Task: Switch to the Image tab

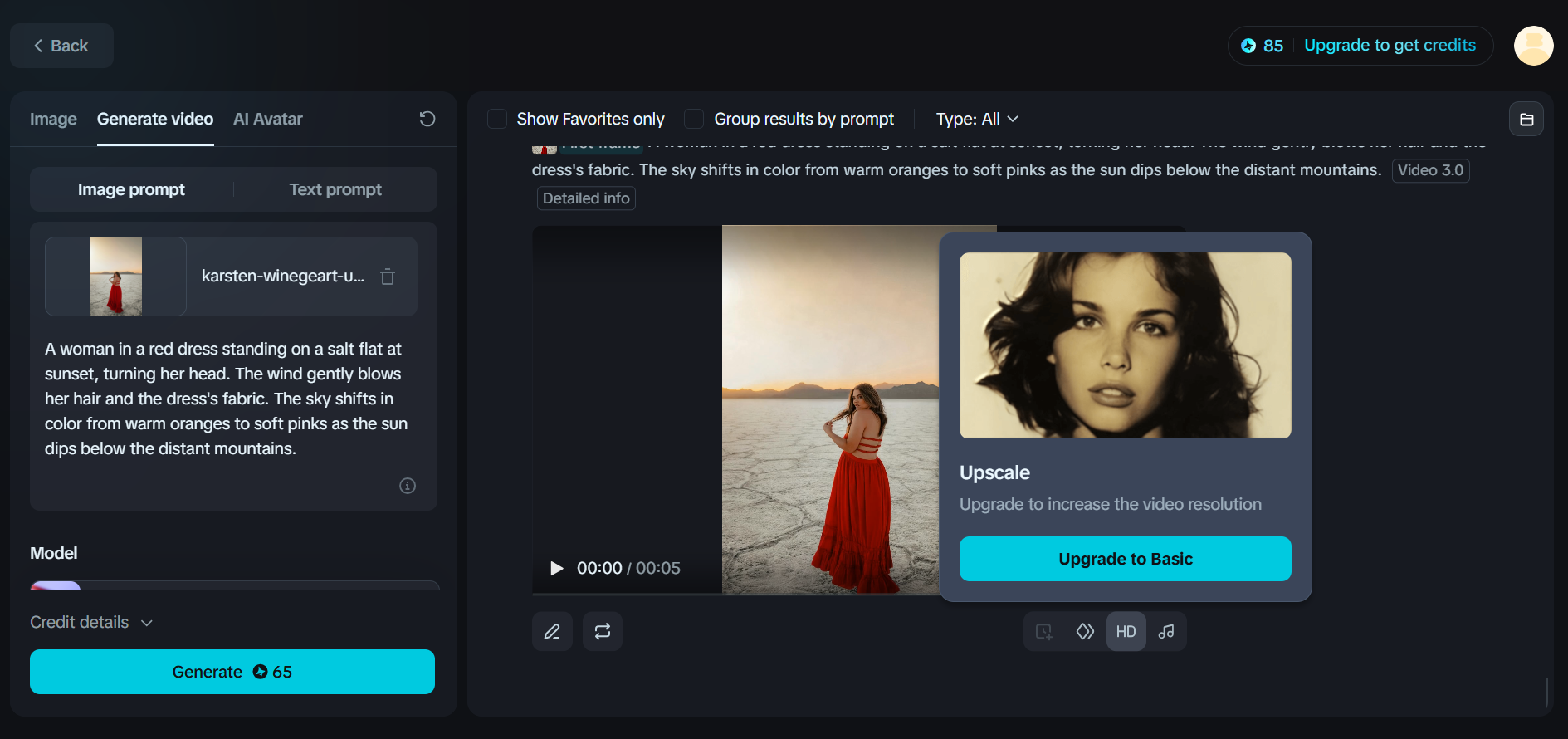Action: tap(53, 119)
